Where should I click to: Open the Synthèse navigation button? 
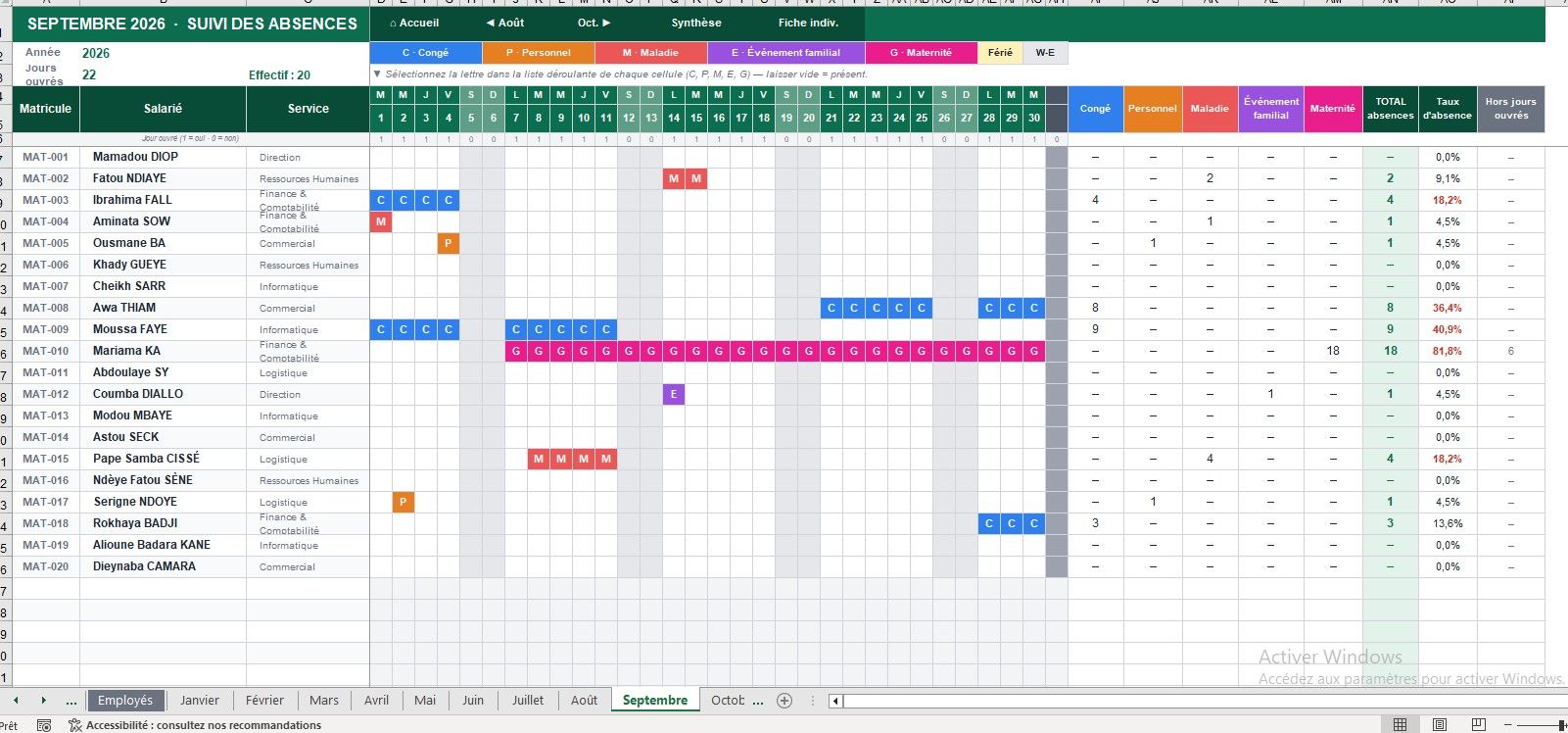coord(696,23)
